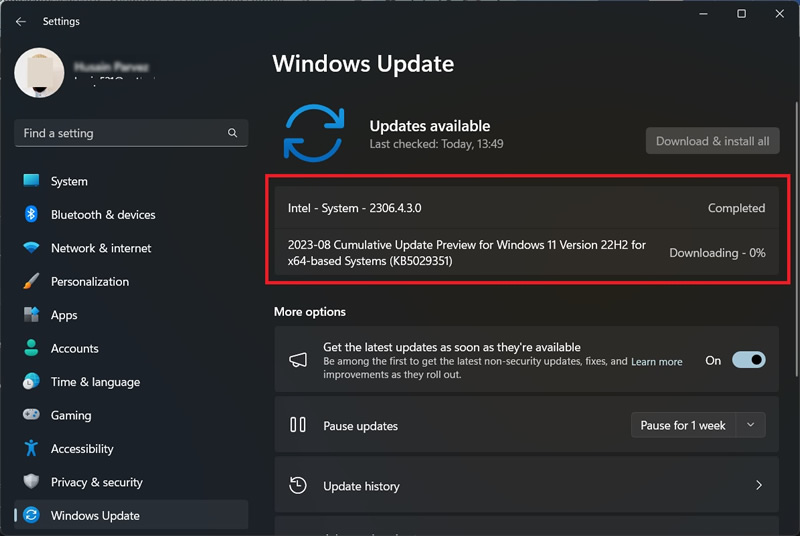This screenshot has width=800, height=536.
Task: Click the Downloading - 0% status
Action: [717, 253]
